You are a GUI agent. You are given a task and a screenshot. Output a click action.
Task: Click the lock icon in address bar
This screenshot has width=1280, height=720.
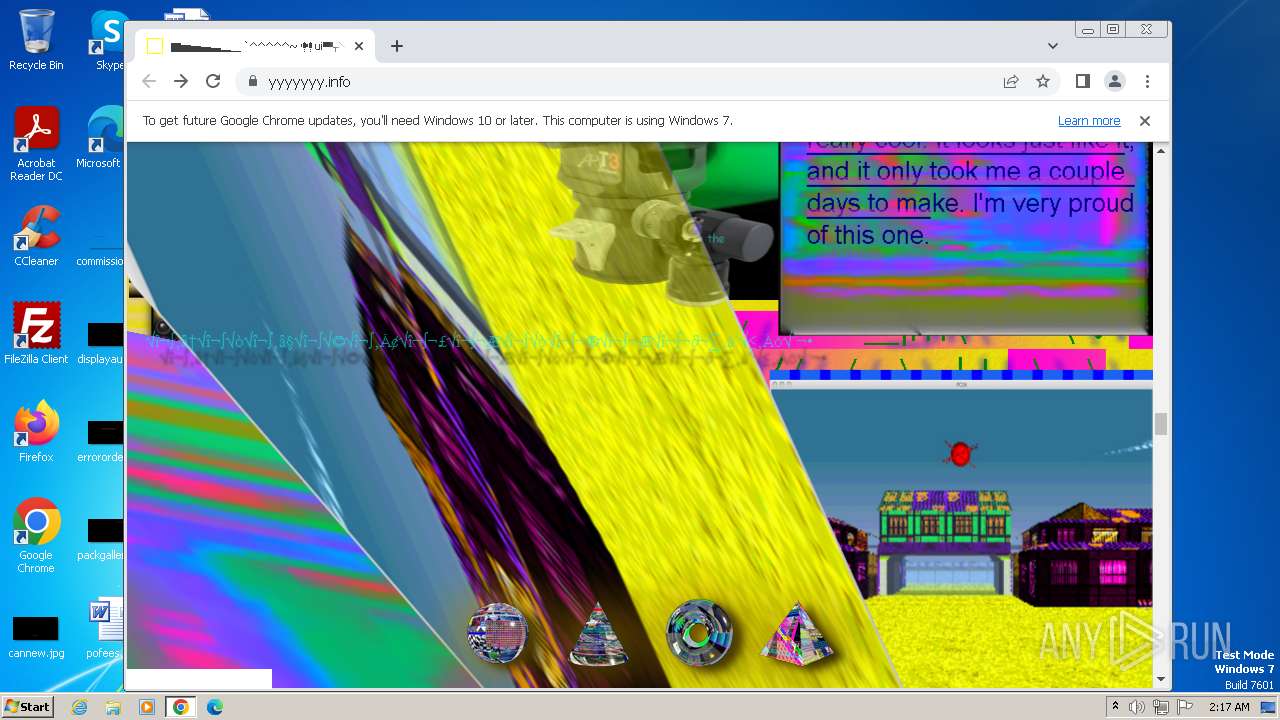(252, 82)
